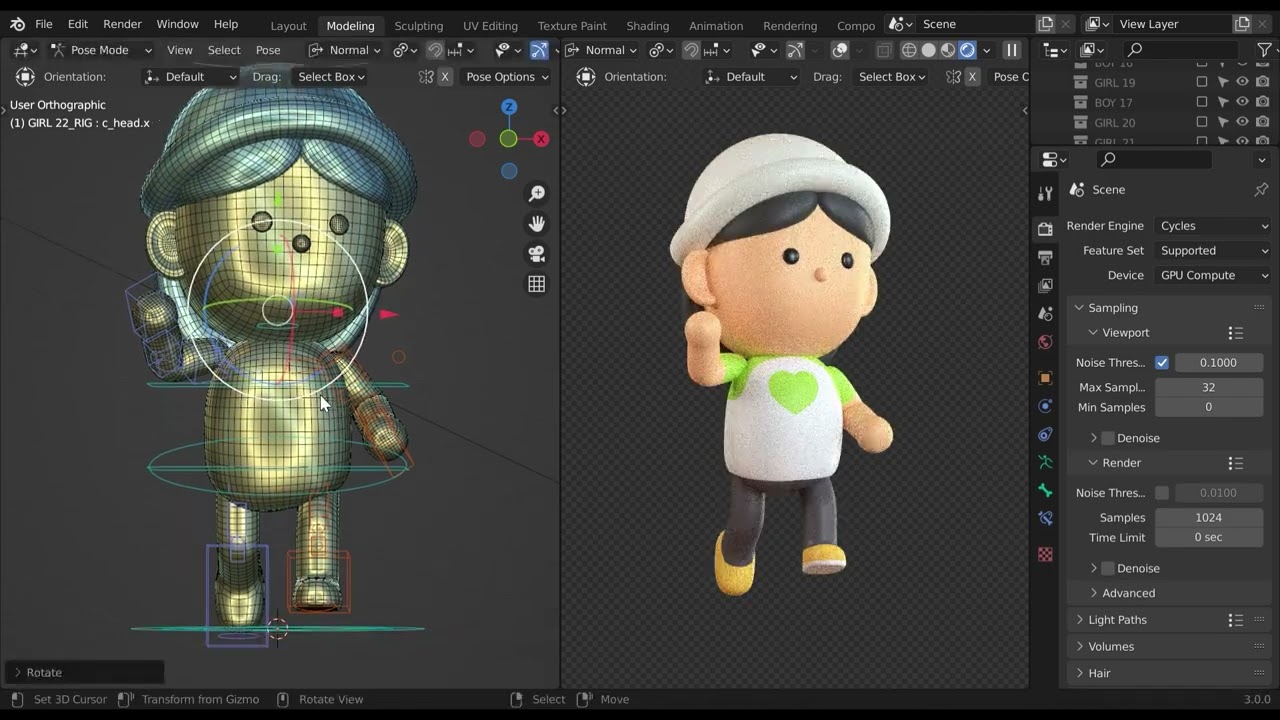Open the Pose Mode dropdown

point(101,50)
